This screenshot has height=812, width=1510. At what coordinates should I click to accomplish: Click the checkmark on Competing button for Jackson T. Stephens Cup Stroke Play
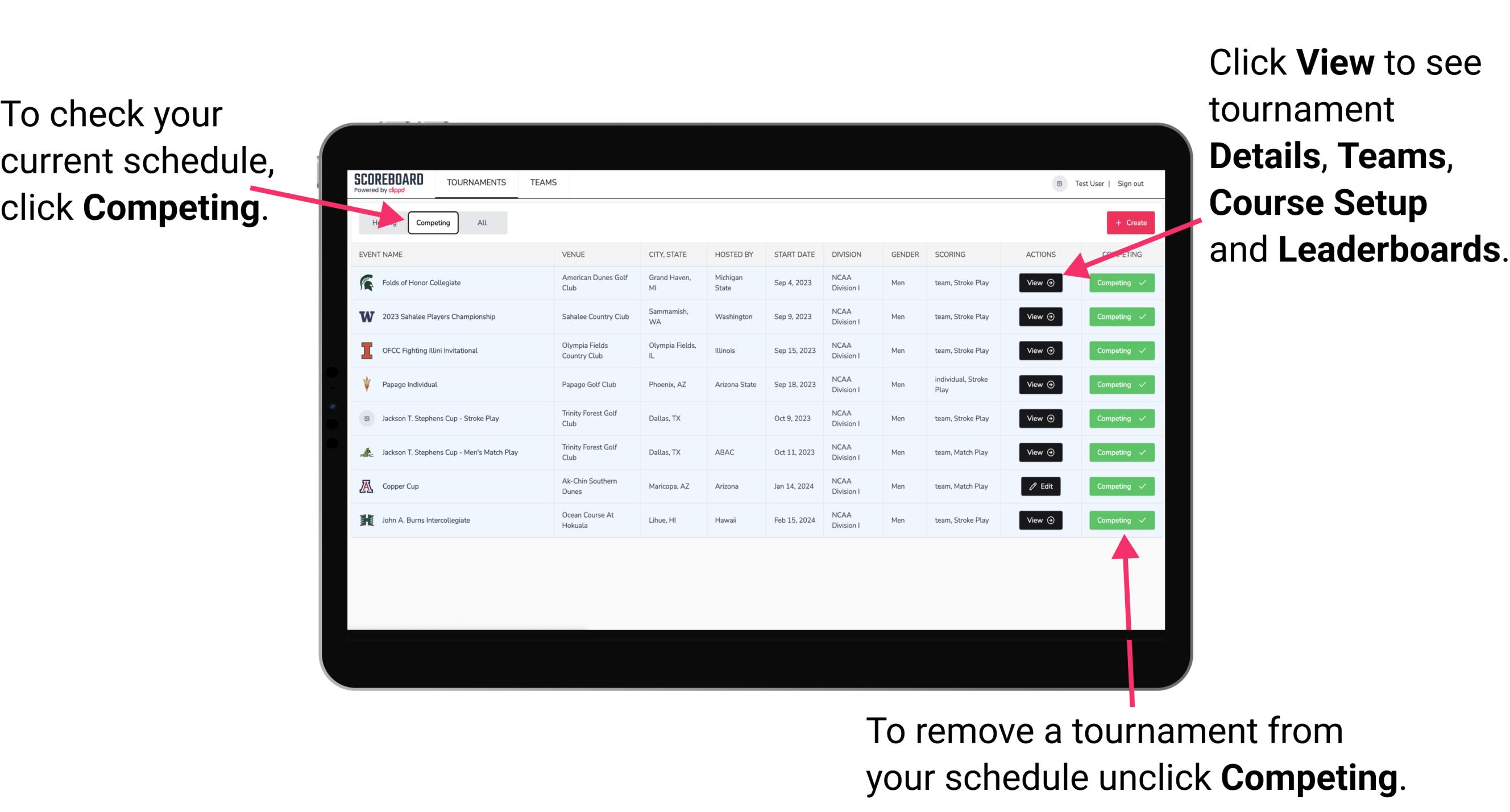(1140, 418)
